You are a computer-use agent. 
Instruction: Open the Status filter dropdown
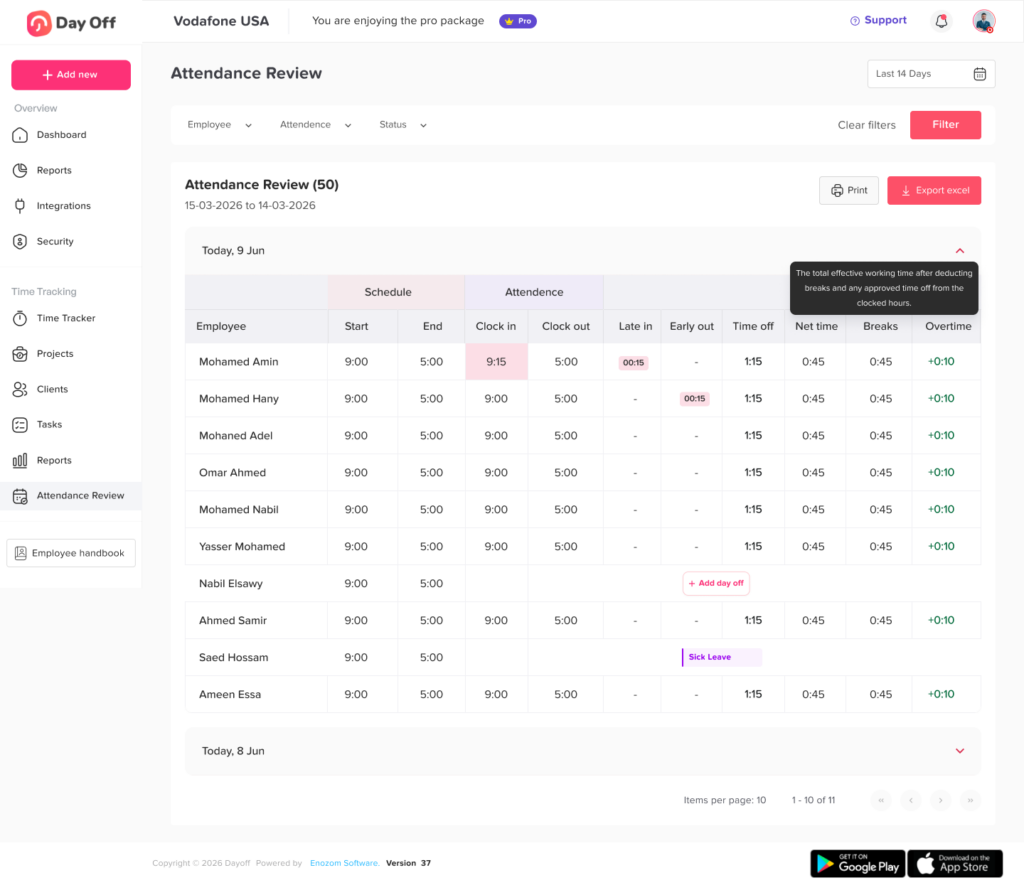pyautogui.click(x=403, y=125)
